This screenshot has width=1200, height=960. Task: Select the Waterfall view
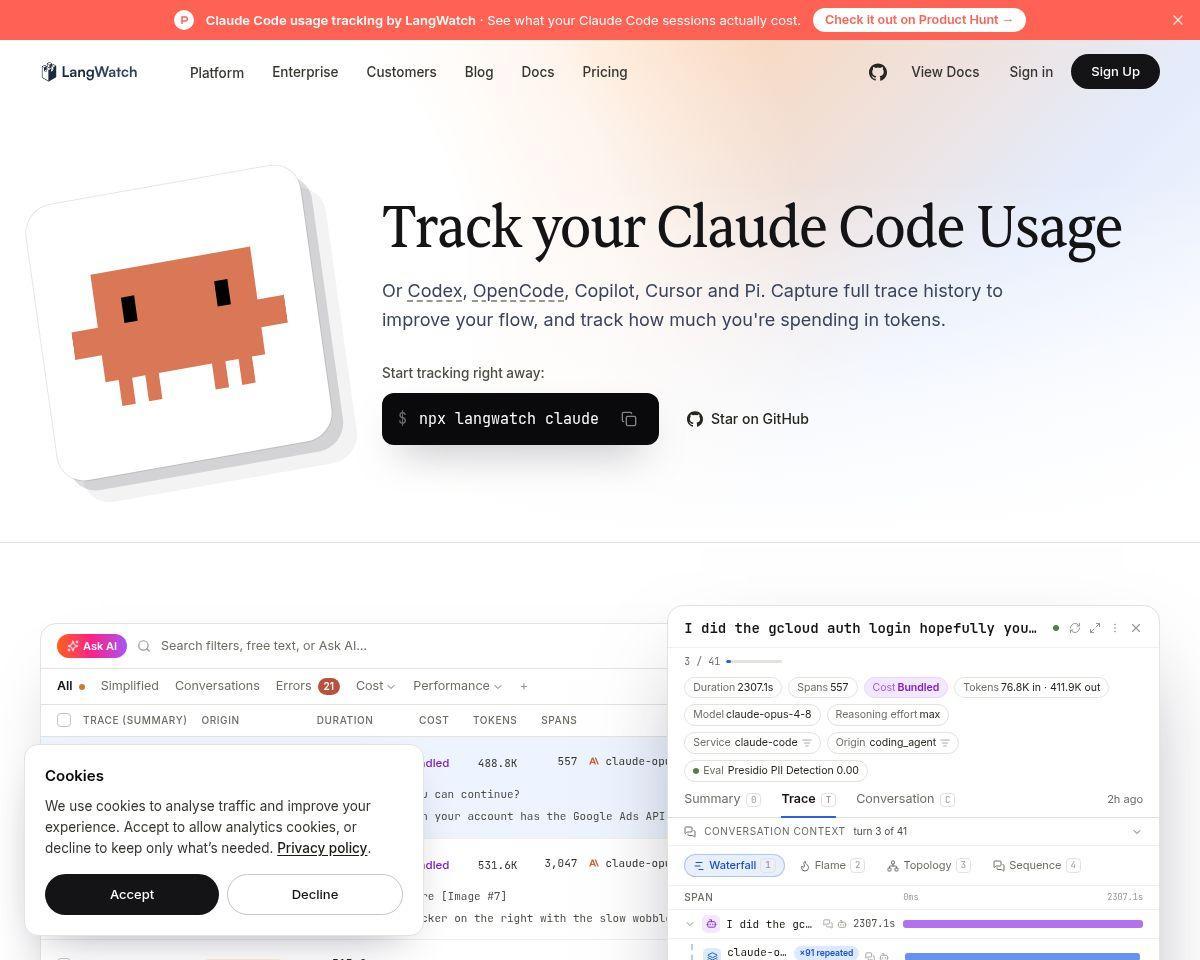[734, 865]
